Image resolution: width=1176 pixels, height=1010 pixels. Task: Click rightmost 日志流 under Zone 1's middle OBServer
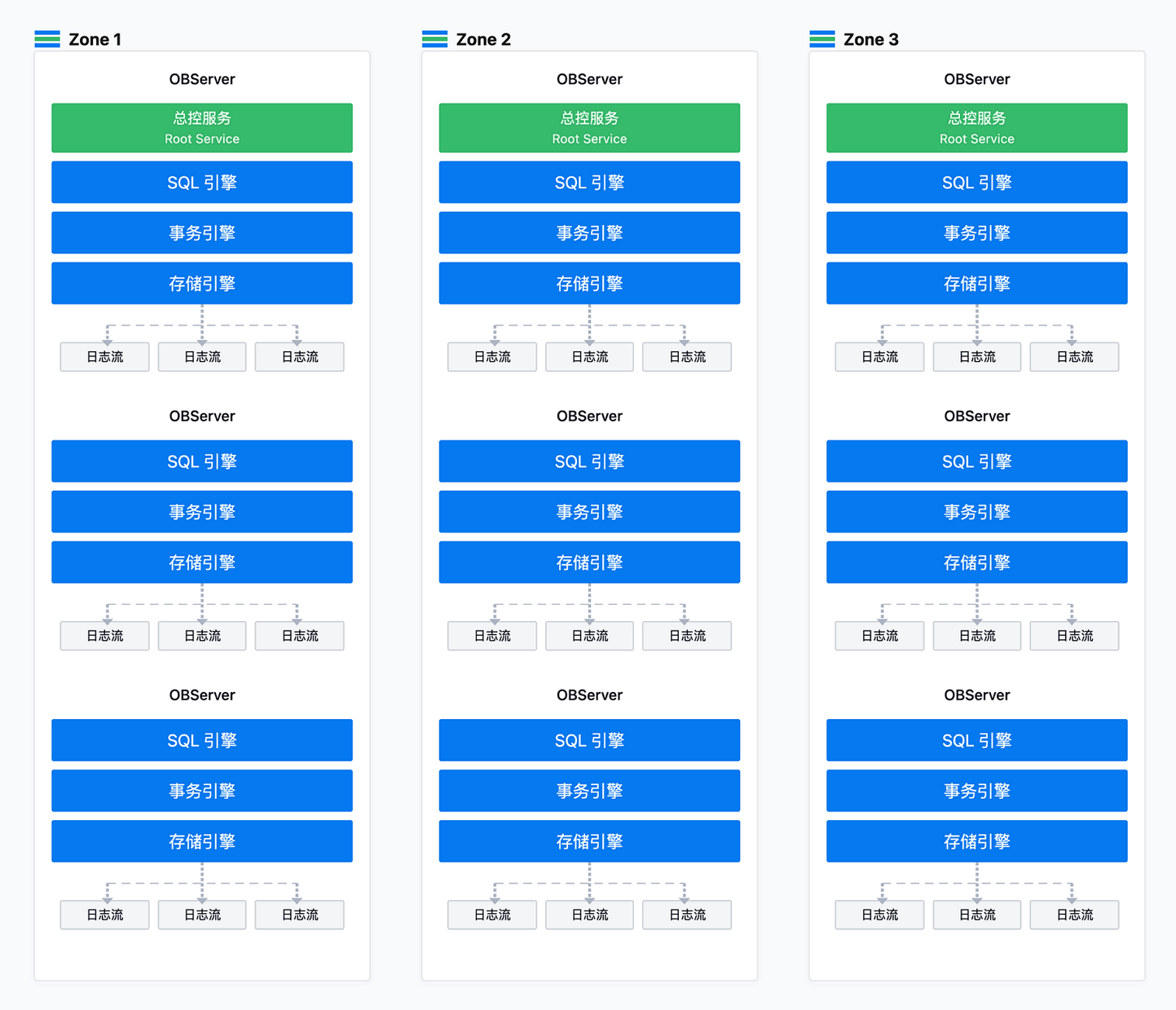(x=300, y=636)
